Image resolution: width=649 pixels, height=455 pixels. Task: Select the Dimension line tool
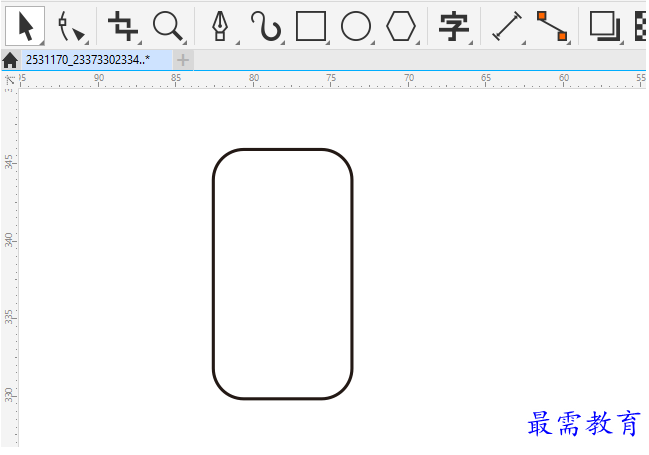pyautogui.click(x=507, y=26)
